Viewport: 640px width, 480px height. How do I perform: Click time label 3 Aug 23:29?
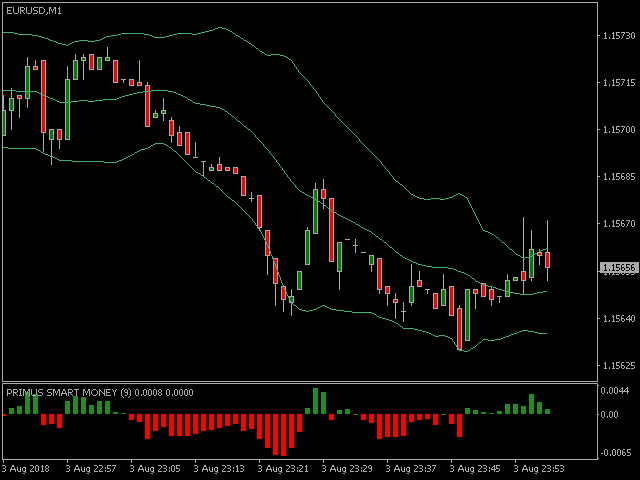[347, 469]
